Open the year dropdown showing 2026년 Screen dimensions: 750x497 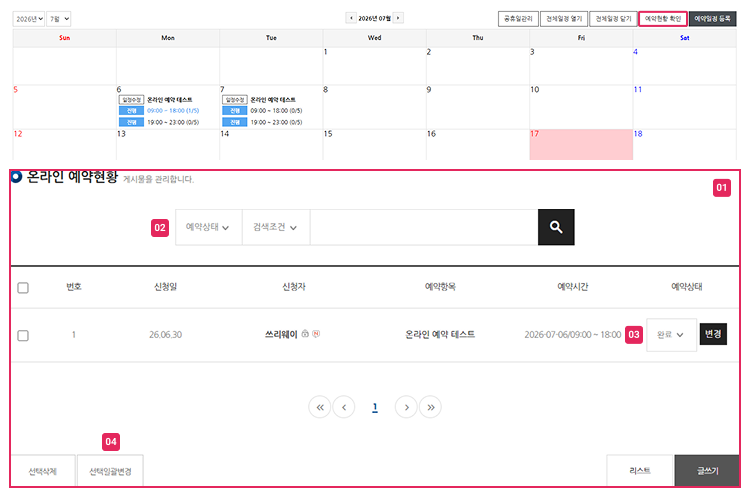29,19
